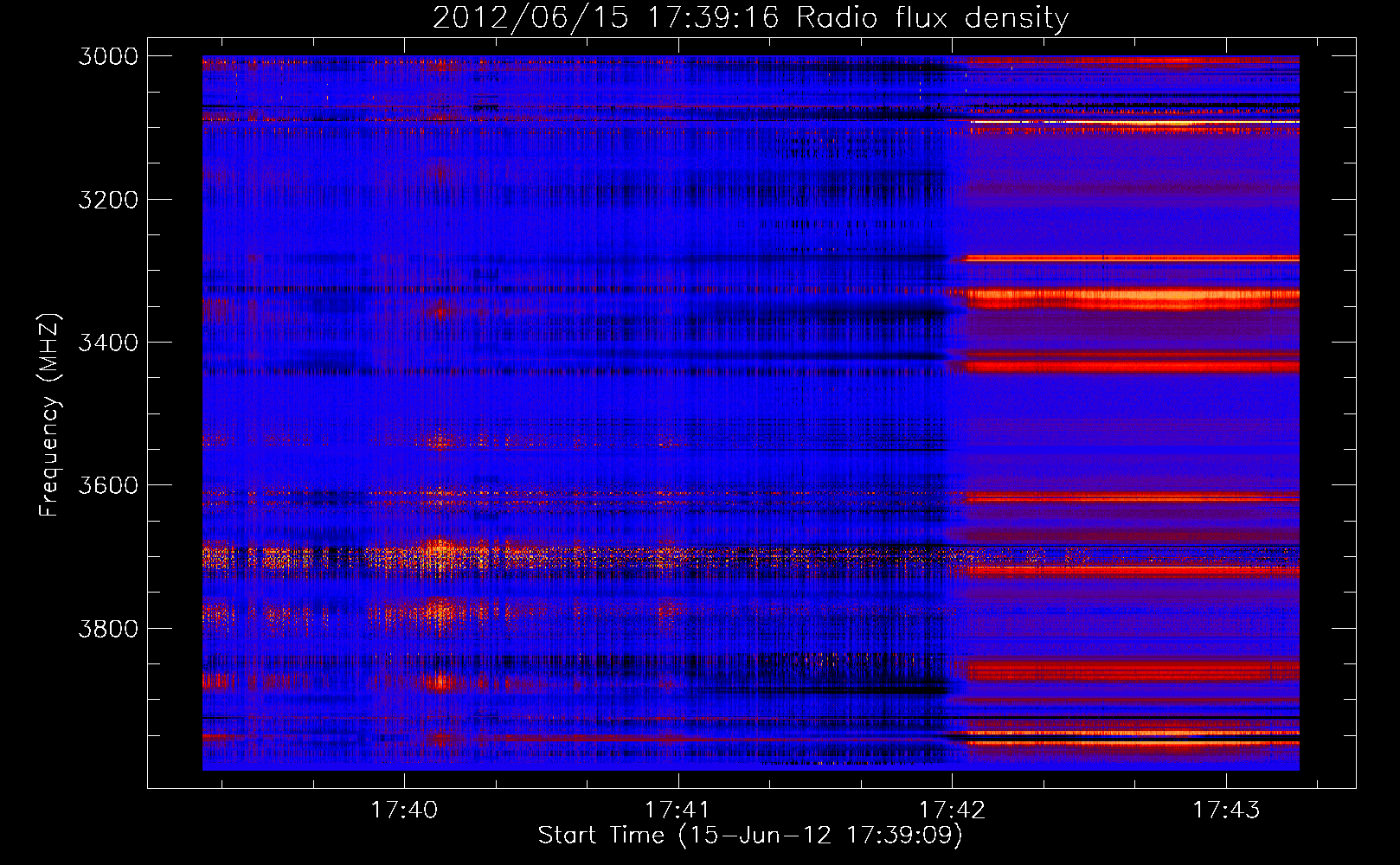Screen dimensions: 1400x865
Task: Click the 17:42 time tick label
Action: coord(952,810)
